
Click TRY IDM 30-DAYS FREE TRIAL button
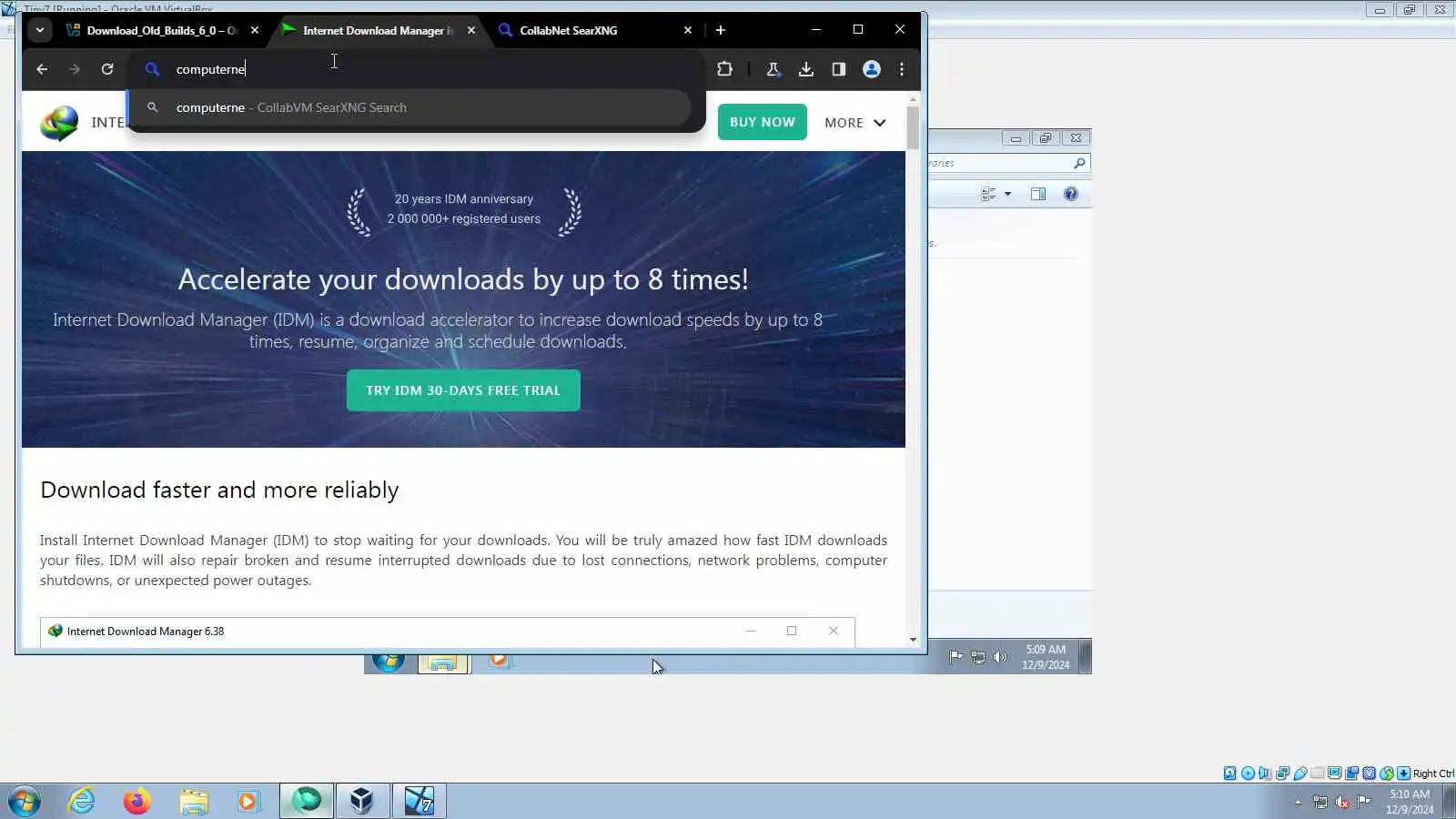[x=463, y=390]
